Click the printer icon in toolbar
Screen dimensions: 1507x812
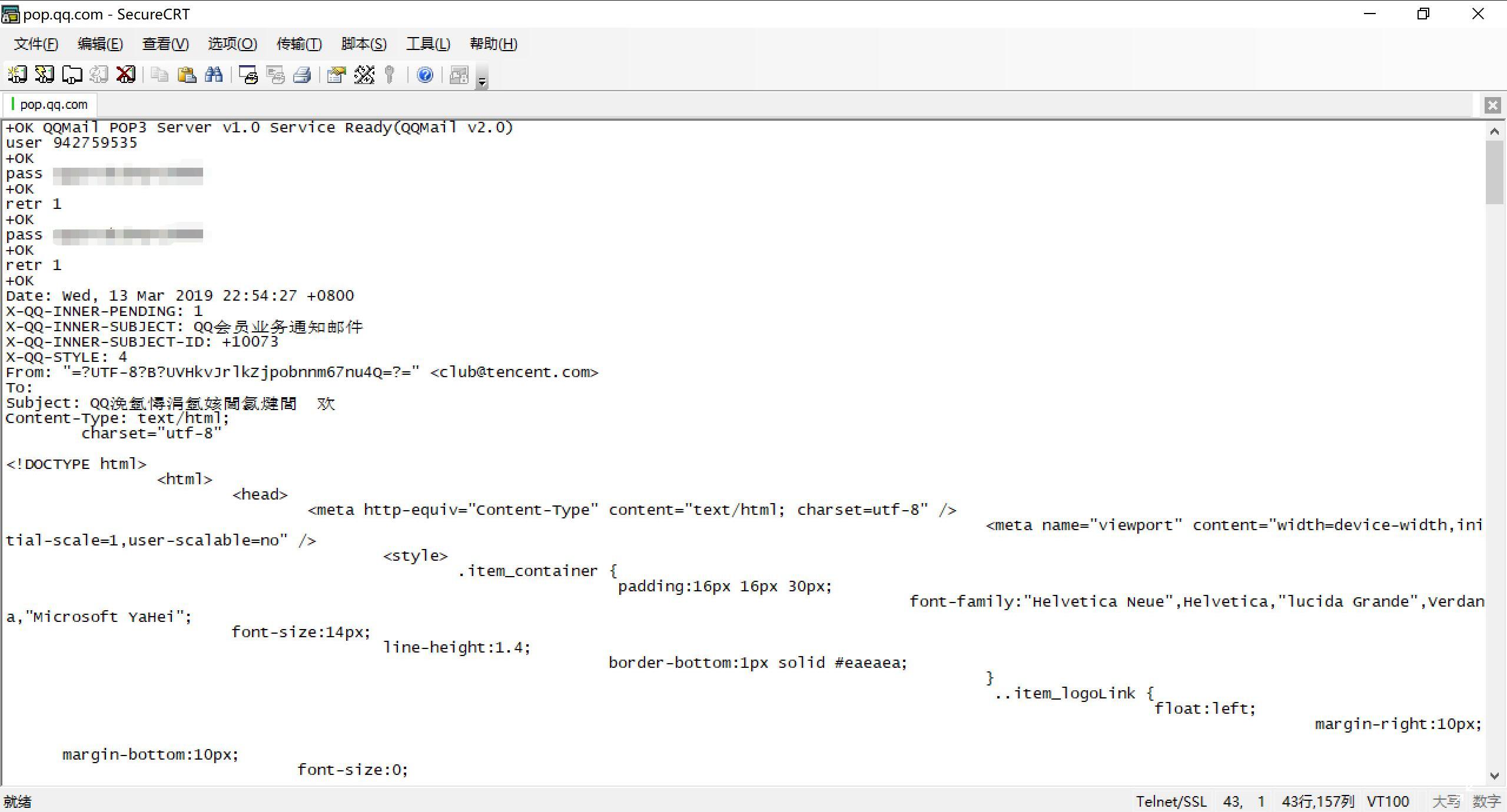[x=303, y=75]
